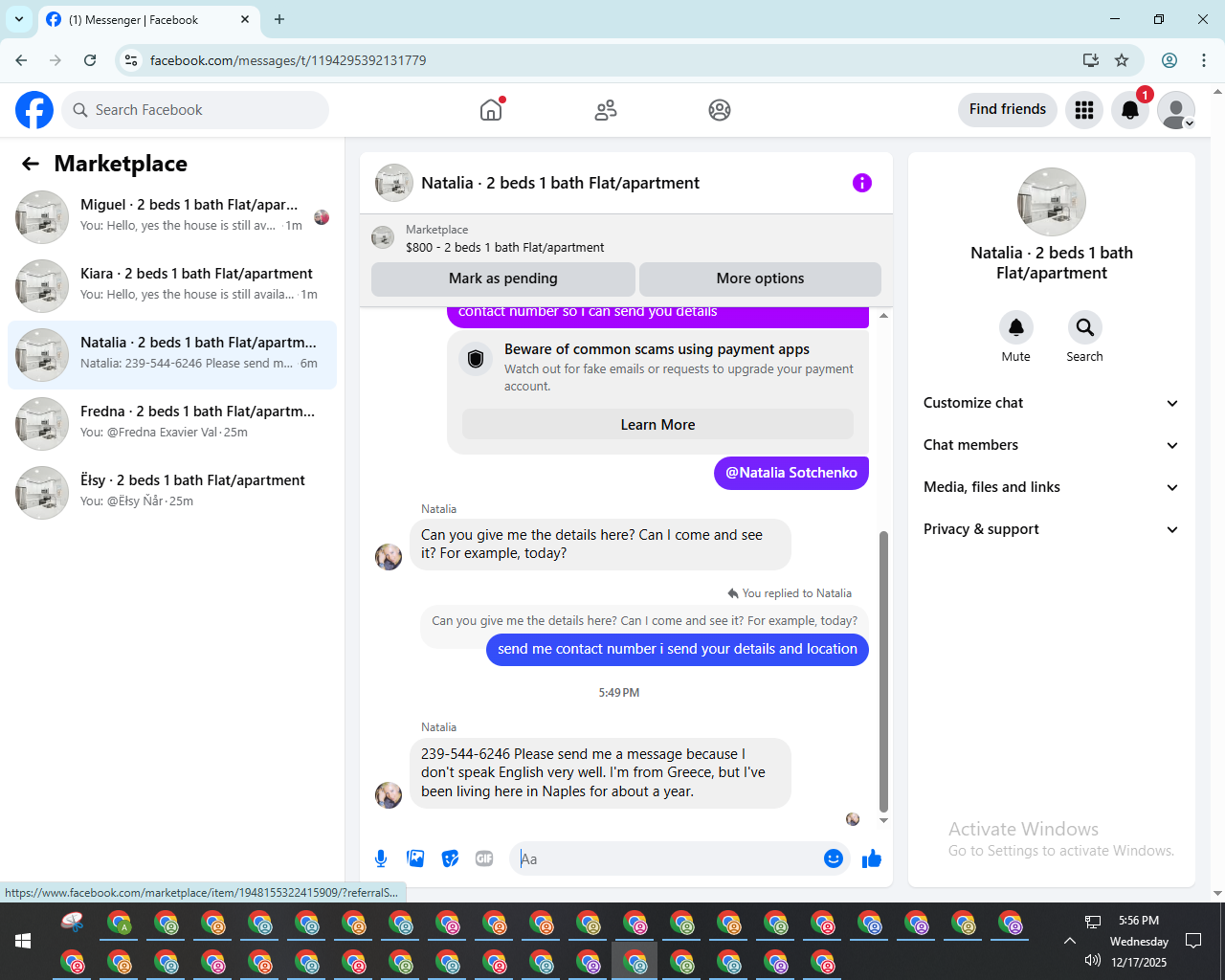
Task: Select the Natalia conversation in list
Action: (172, 355)
